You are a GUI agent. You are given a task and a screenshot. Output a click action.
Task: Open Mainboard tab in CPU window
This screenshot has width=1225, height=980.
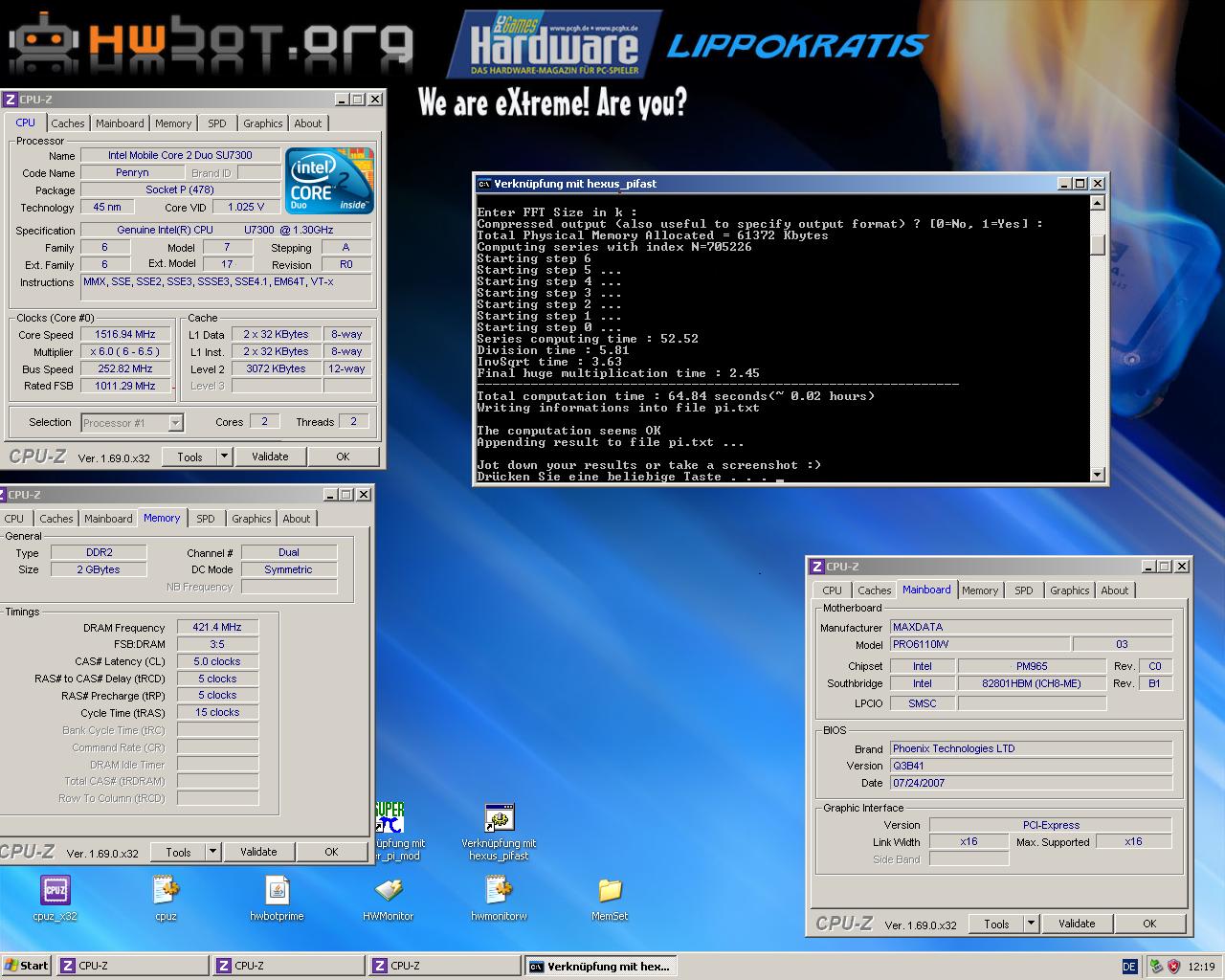pos(120,123)
